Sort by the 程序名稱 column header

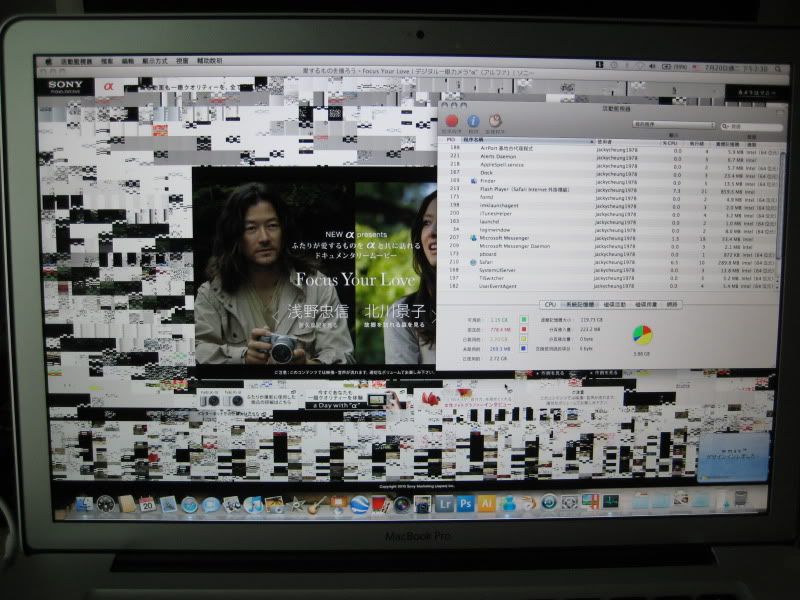click(528, 140)
